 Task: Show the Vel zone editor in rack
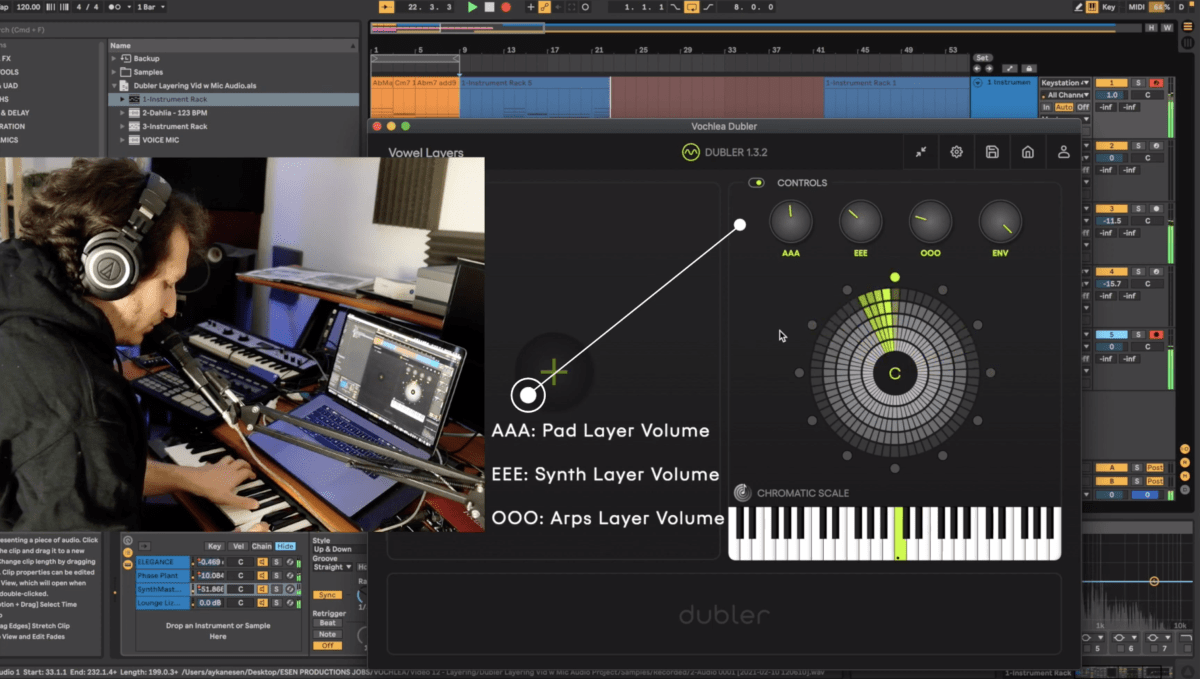coord(239,546)
